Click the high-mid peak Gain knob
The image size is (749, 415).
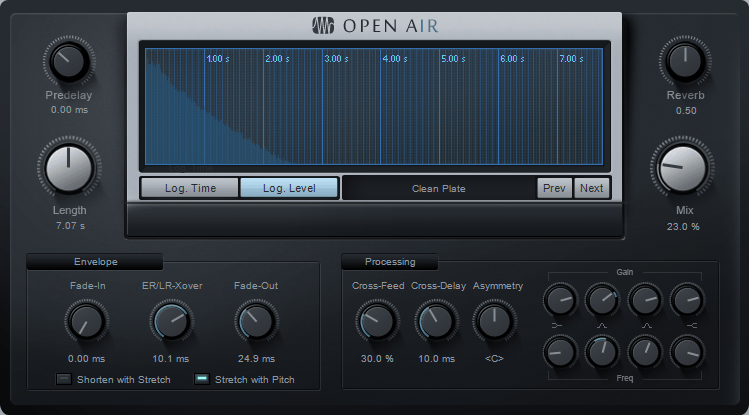pyautogui.click(x=645, y=300)
